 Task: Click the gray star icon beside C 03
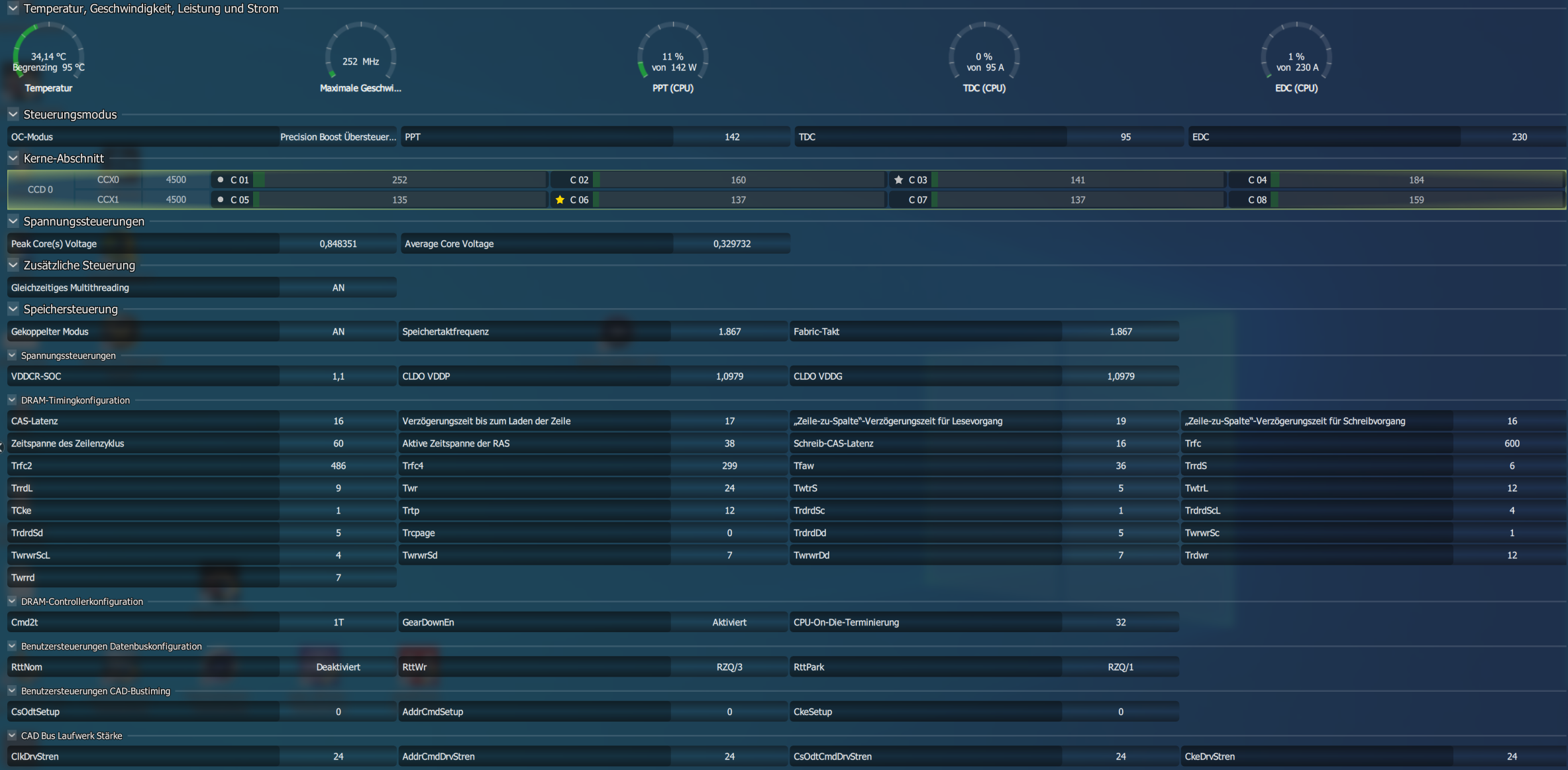coord(898,180)
